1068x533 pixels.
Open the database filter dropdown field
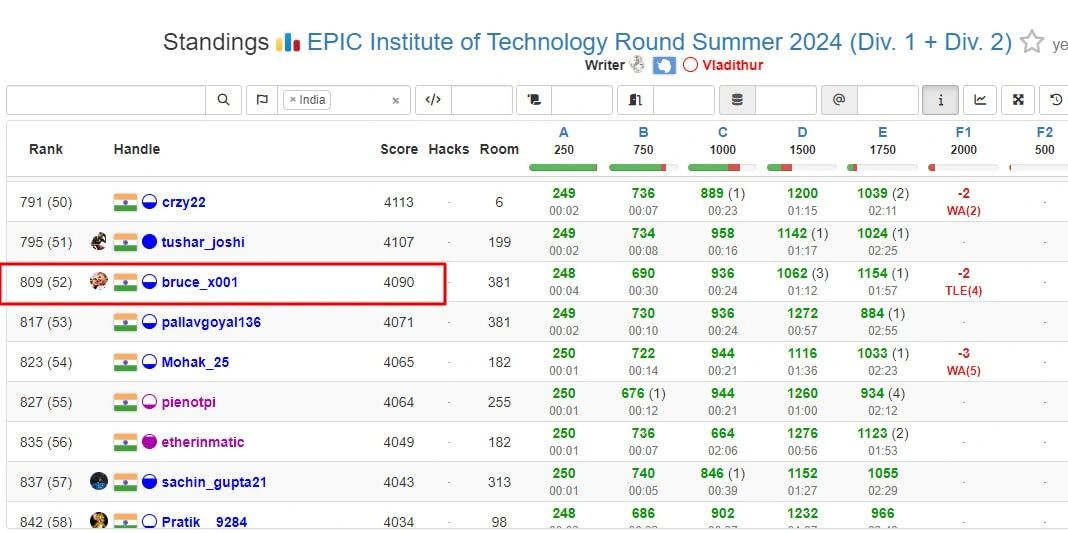(x=785, y=100)
